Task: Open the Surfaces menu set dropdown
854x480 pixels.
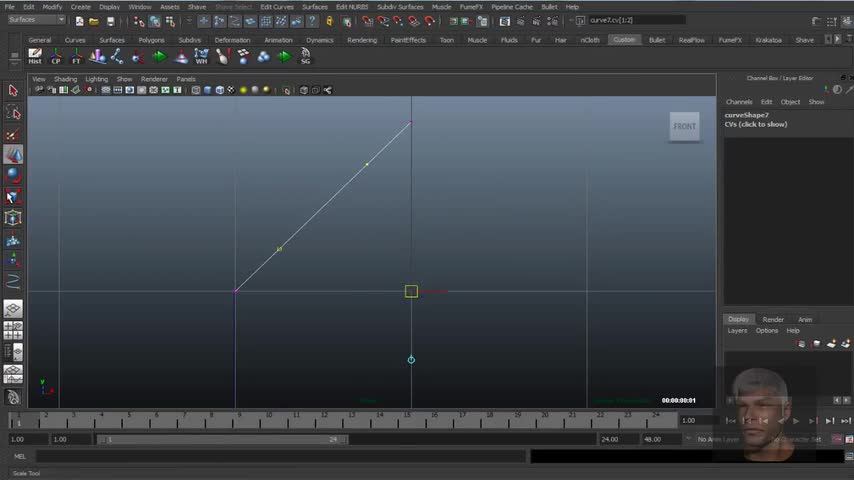Action: click(x=36, y=20)
